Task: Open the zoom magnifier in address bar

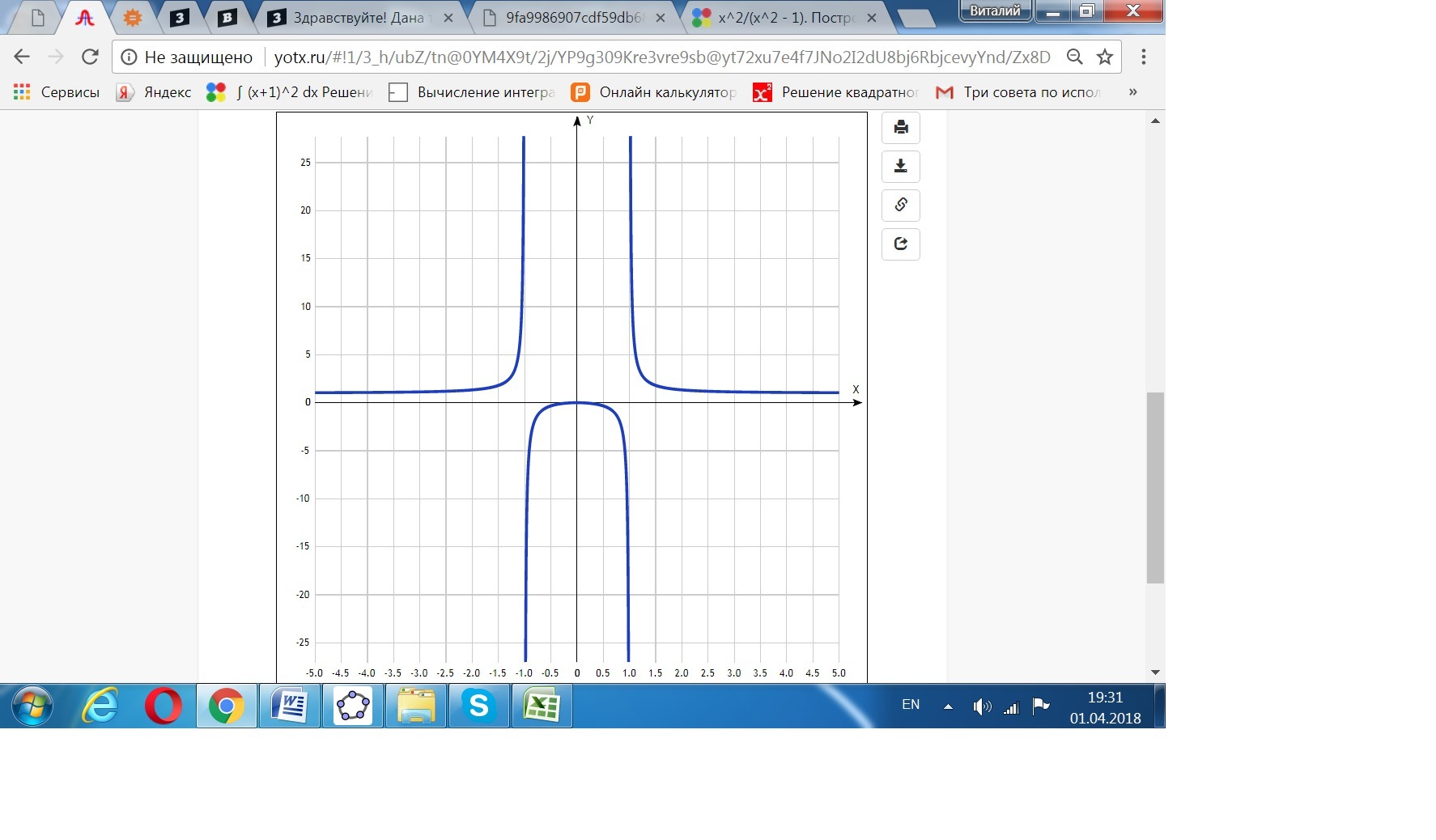Action: [x=1074, y=57]
